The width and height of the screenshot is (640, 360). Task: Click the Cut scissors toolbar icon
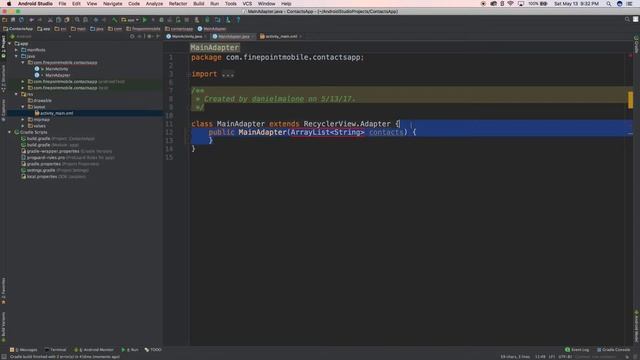tap(50, 20)
